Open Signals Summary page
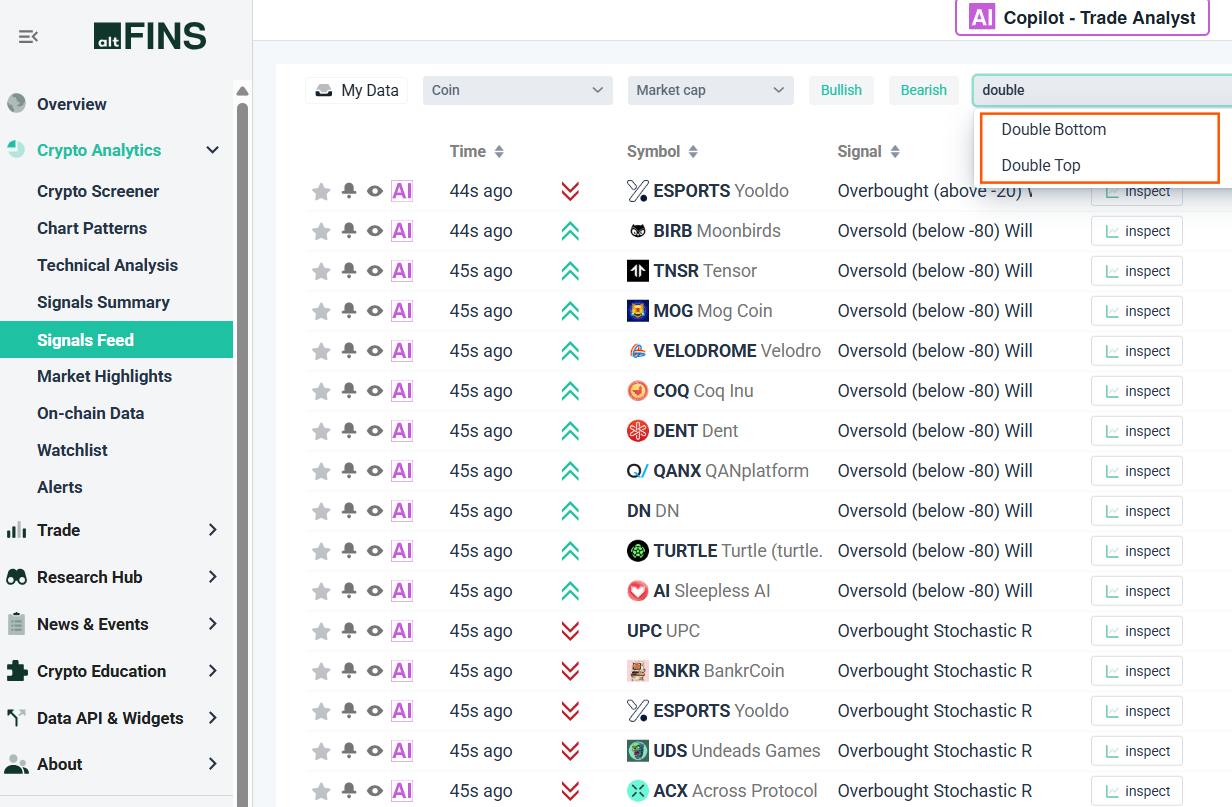Screen dimensions: 1232x807 point(103,302)
